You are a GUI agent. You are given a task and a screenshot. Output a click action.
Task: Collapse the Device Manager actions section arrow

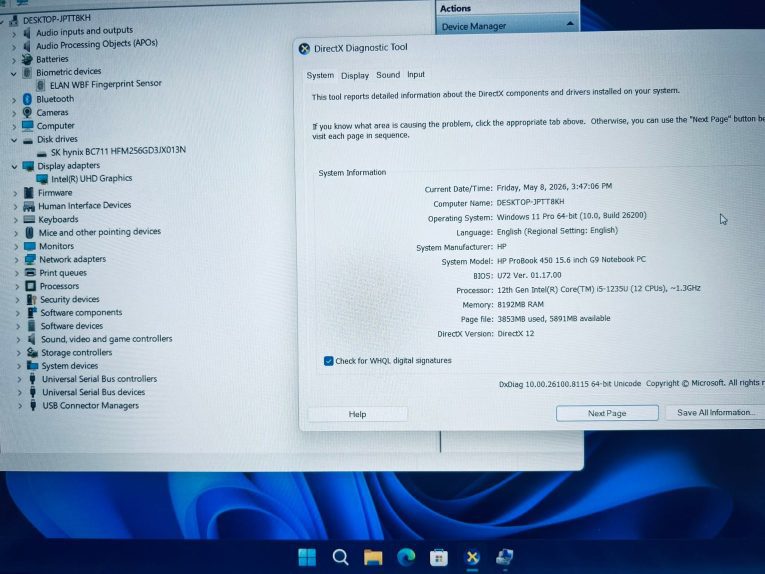coord(570,23)
